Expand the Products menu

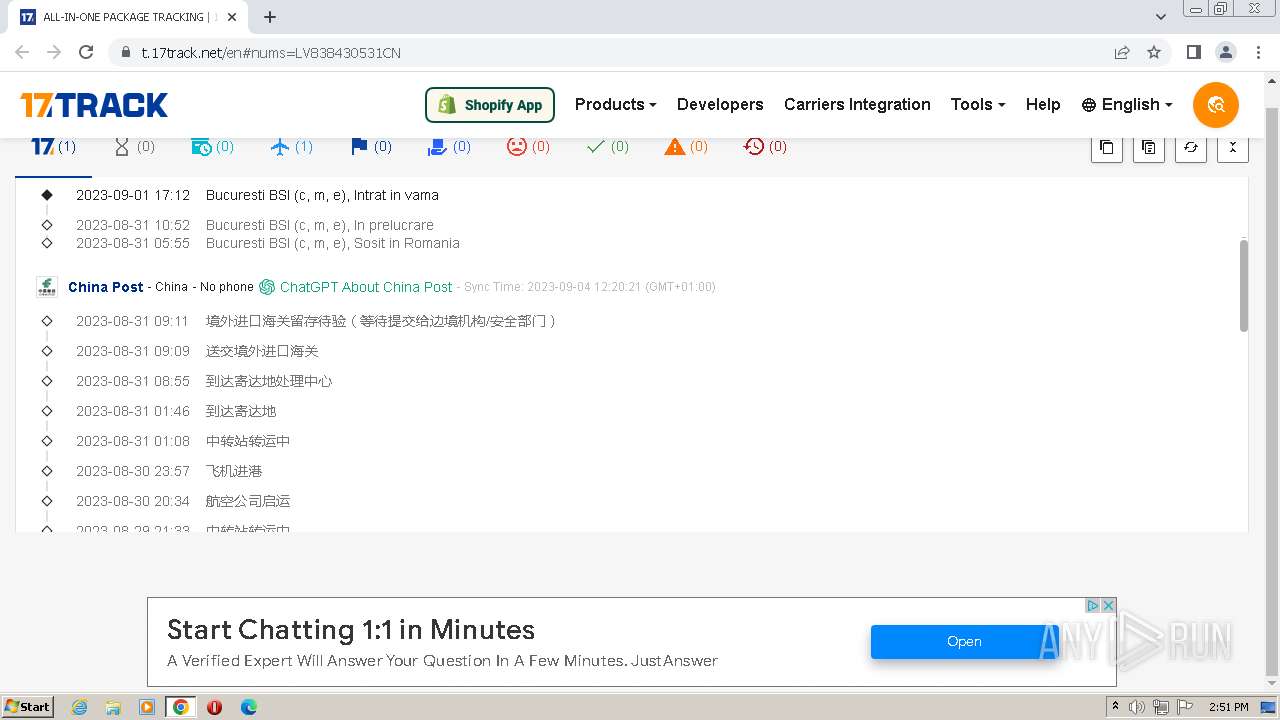pyautogui.click(x=615, y=104)
